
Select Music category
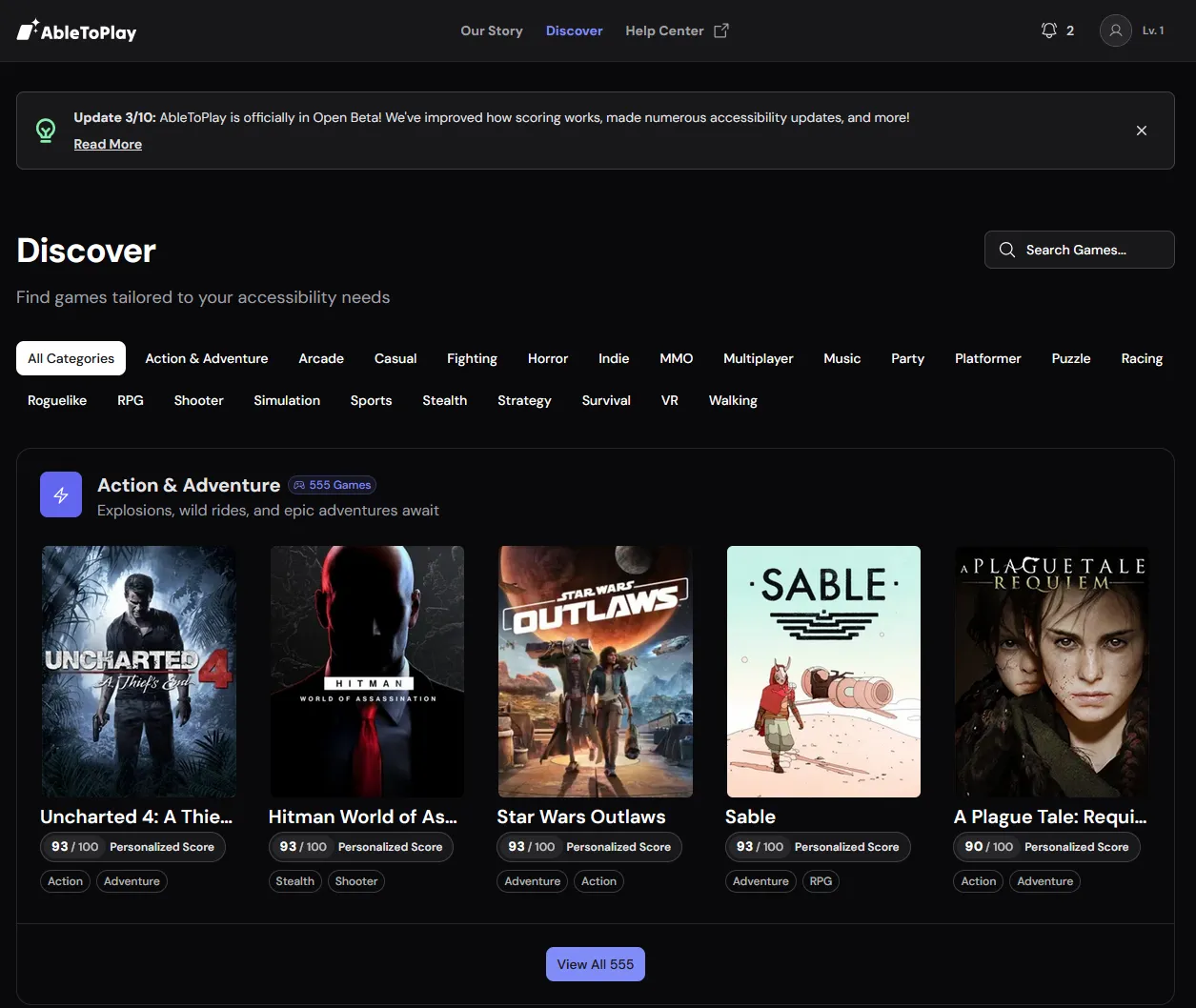click(x=842, y=358)
